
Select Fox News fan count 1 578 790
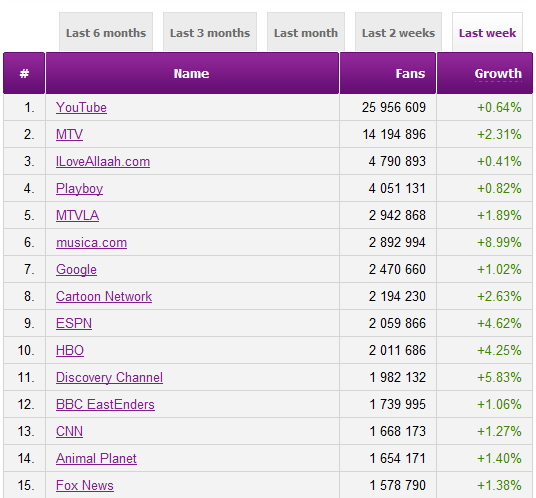(398, 485)
